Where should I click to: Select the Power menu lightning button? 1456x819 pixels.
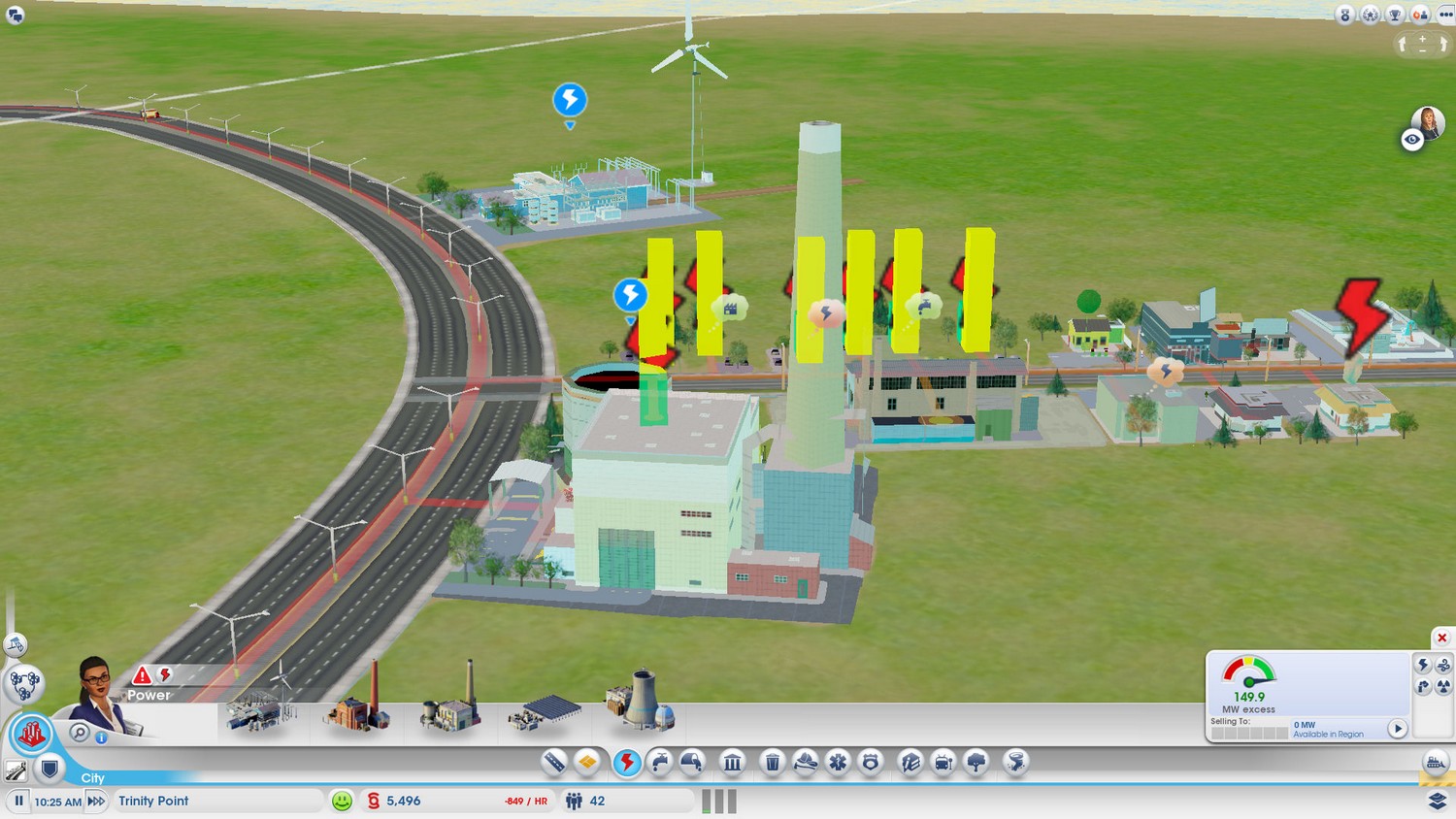pyautogui.click(x=627, y=763)
